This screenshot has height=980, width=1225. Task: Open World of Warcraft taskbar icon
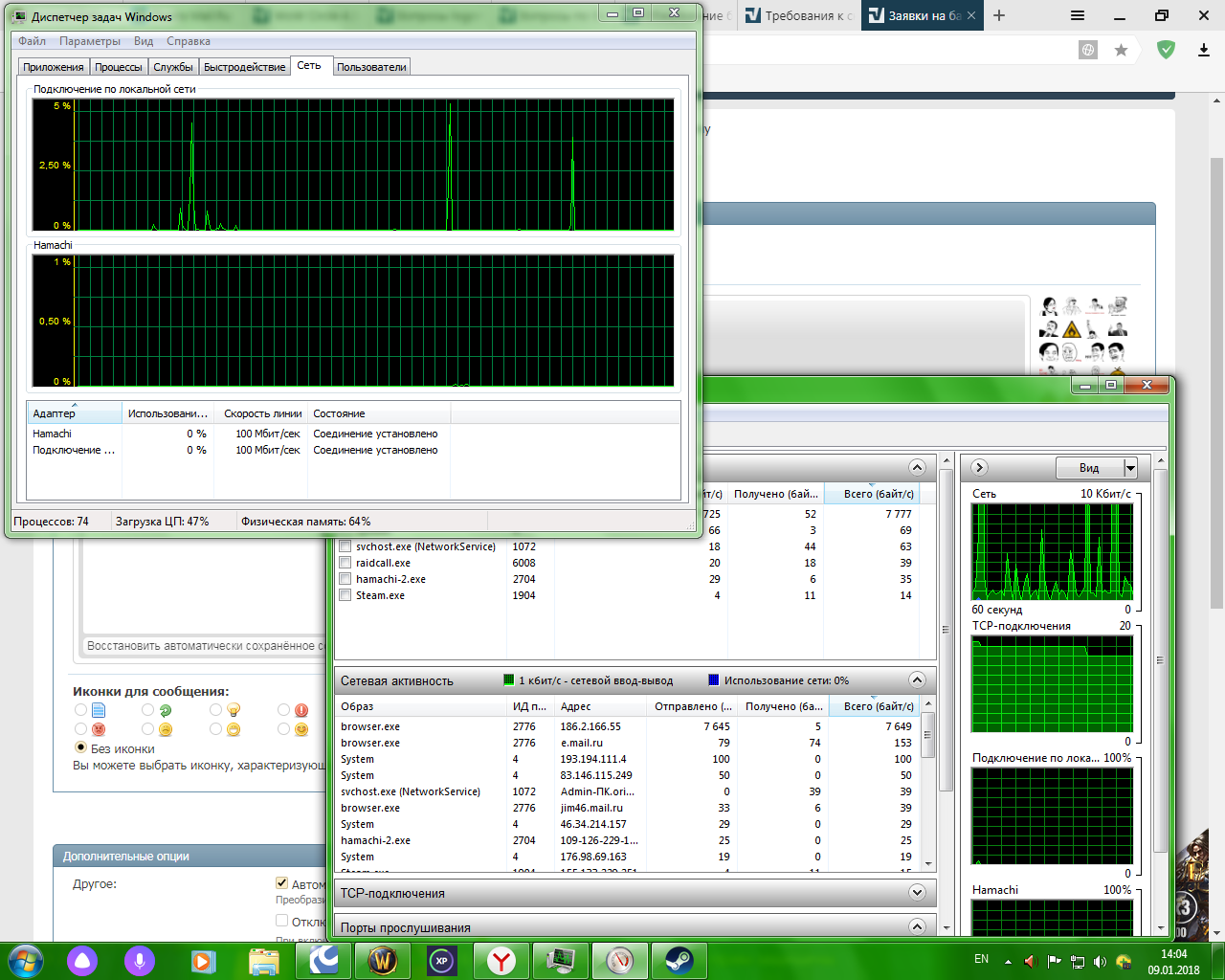383,960
